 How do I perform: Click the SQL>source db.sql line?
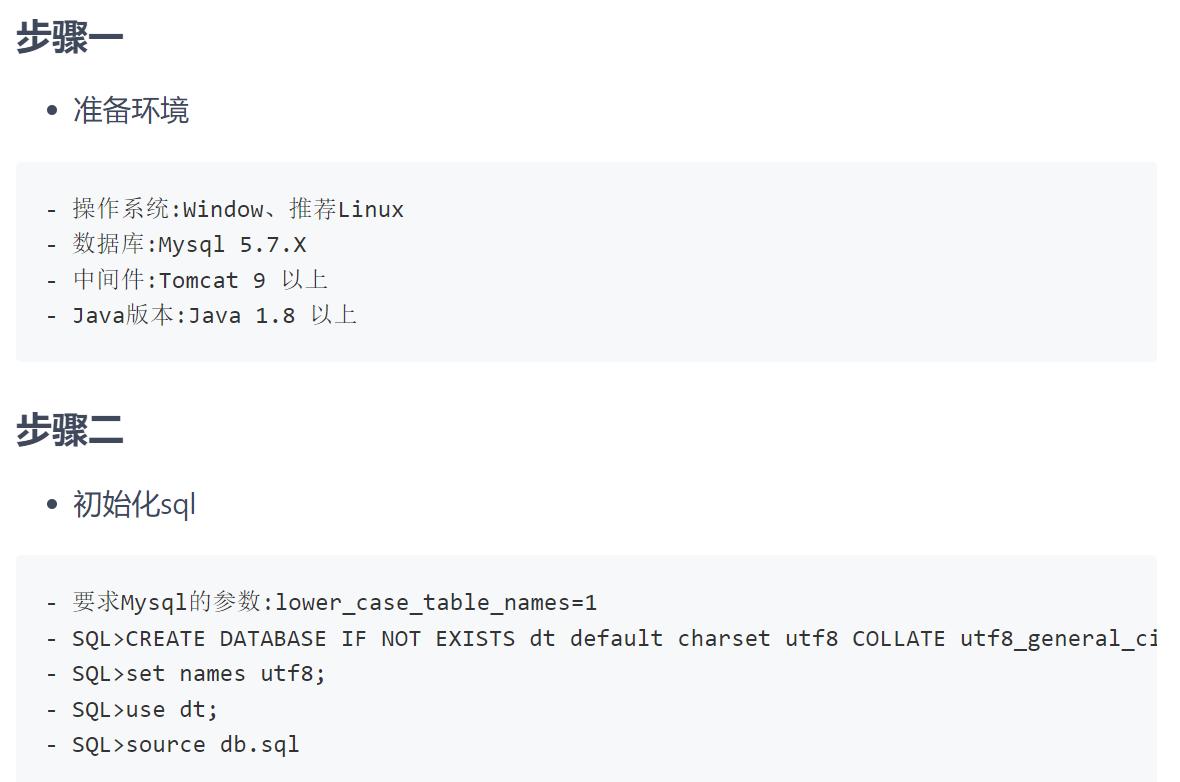[x=185, y=745]
